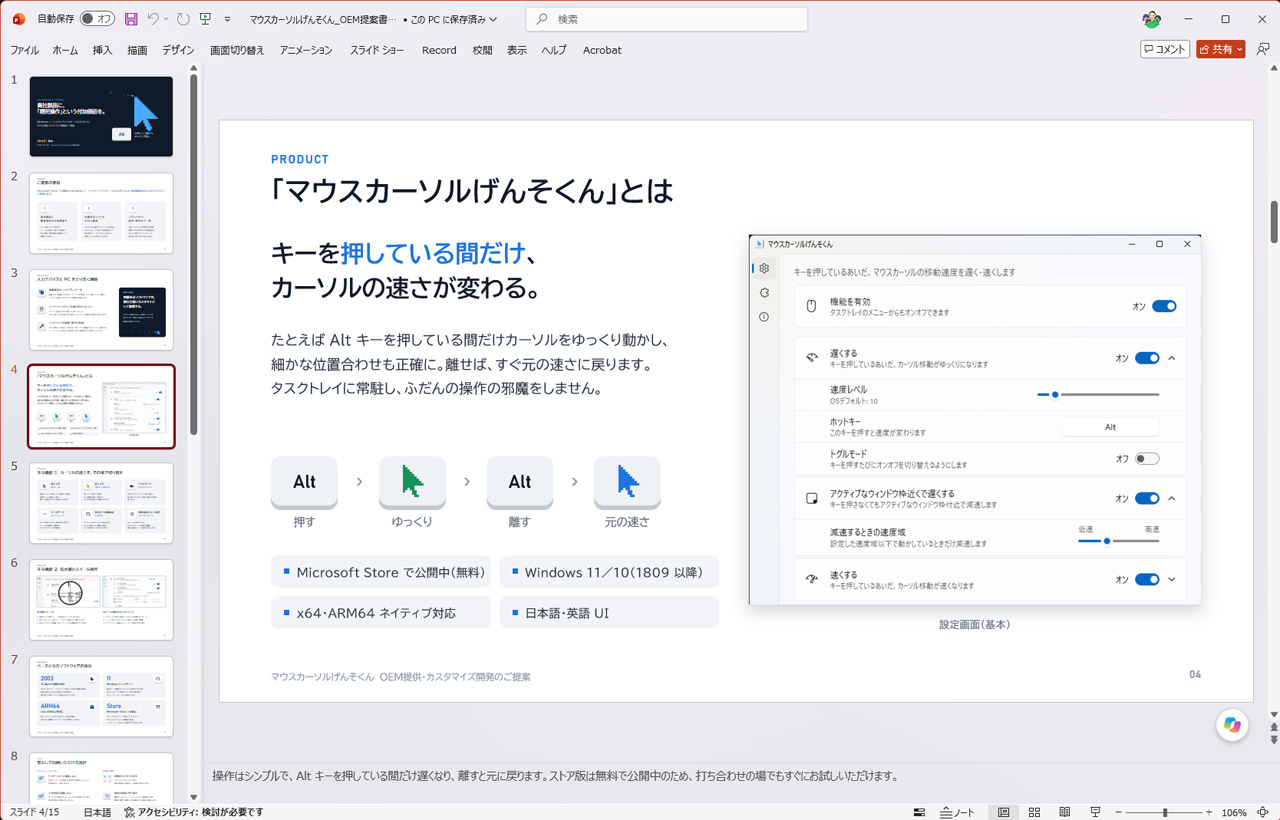The height and width of the screenshot is (820, 1280).
Task: Open the 共有 share dropdown arrow
Action: point(1240,49)
